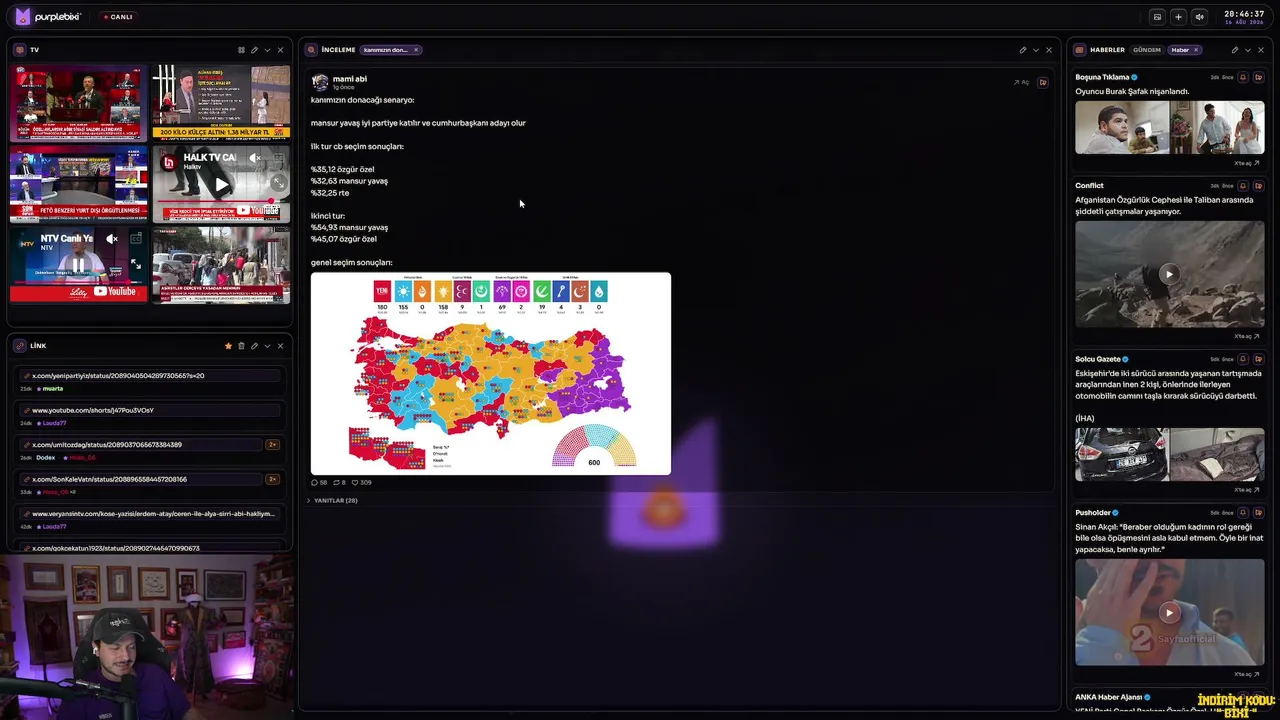The image size is (1280, 720).
Task: Edit the HABERLER panel with pencil icon
Action: coord(1234,50)
